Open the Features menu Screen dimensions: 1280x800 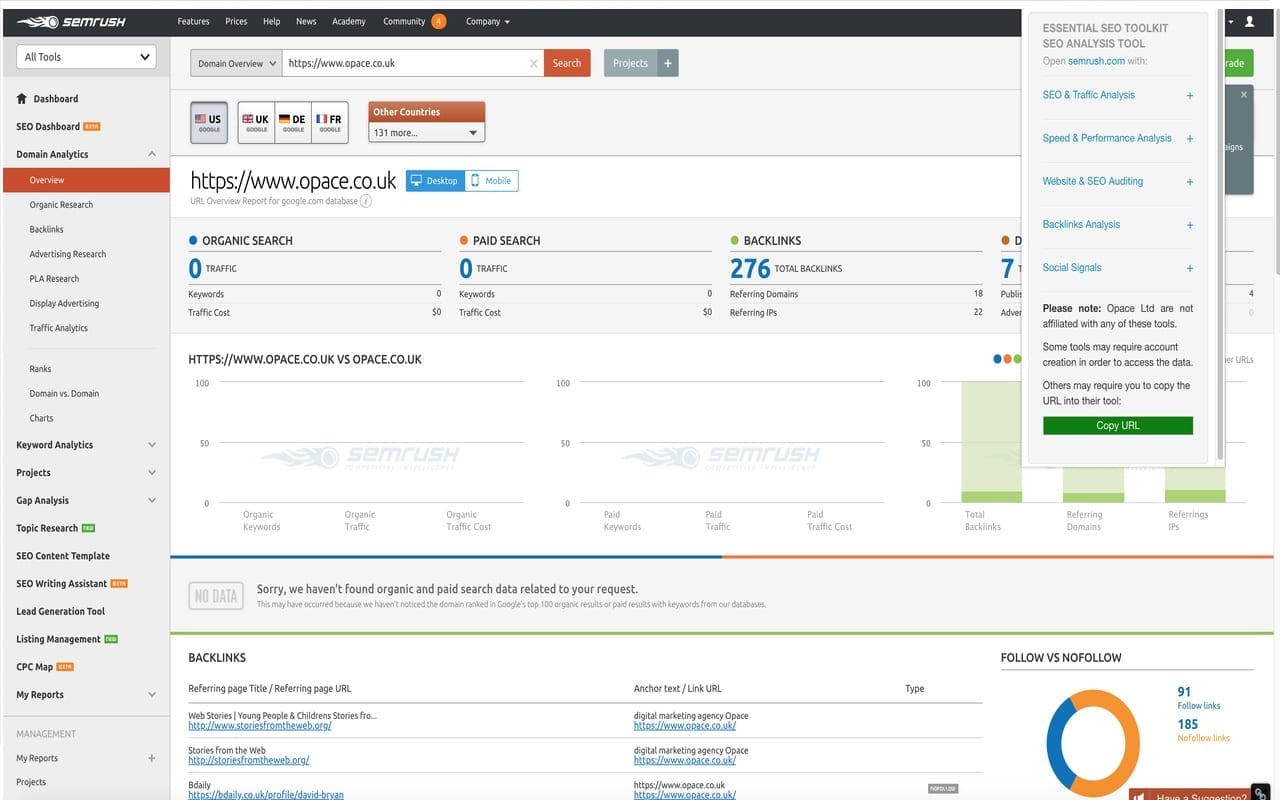pos(193,20)
